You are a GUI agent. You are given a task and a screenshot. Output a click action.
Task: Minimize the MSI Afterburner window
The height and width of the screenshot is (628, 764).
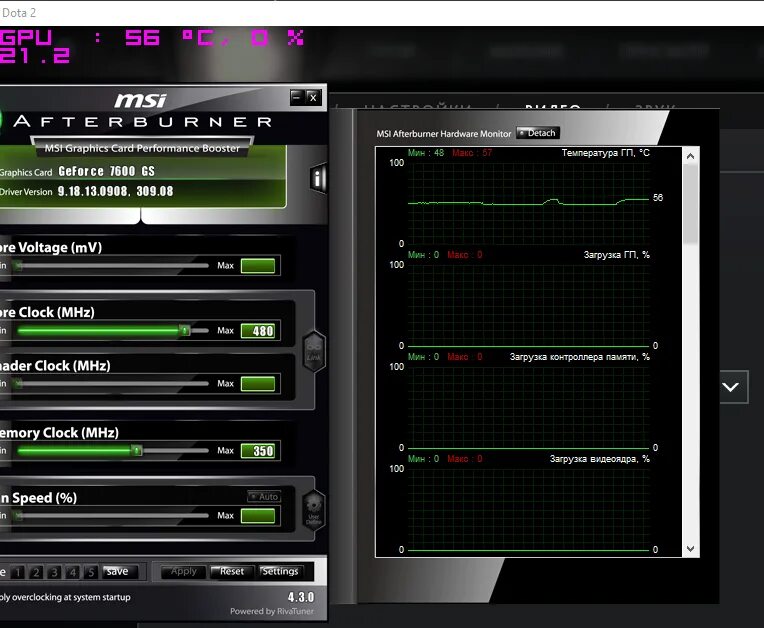point(296,97)
